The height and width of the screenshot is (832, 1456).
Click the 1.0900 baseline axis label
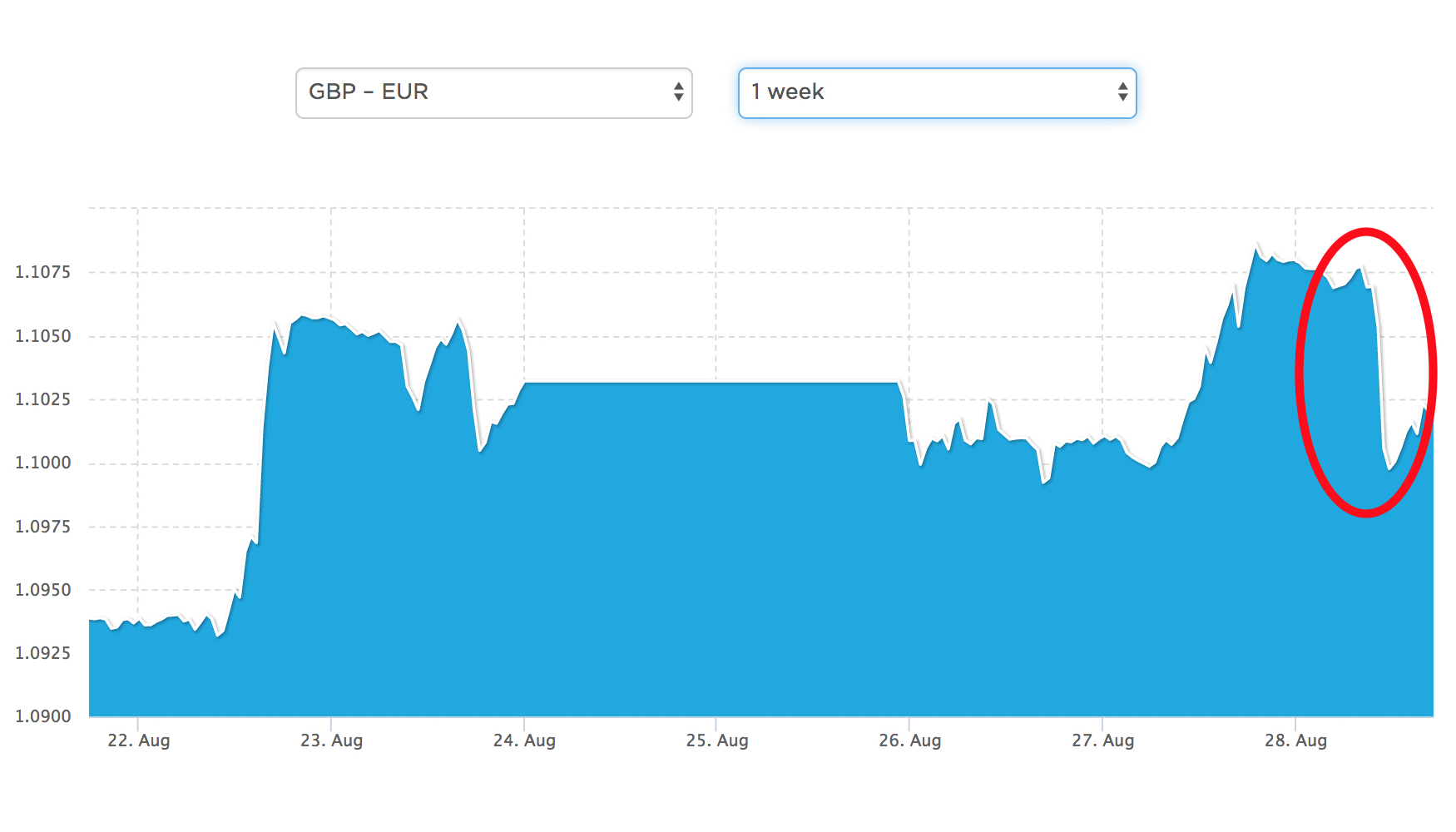pyautogui.click(x=43, y=716)
